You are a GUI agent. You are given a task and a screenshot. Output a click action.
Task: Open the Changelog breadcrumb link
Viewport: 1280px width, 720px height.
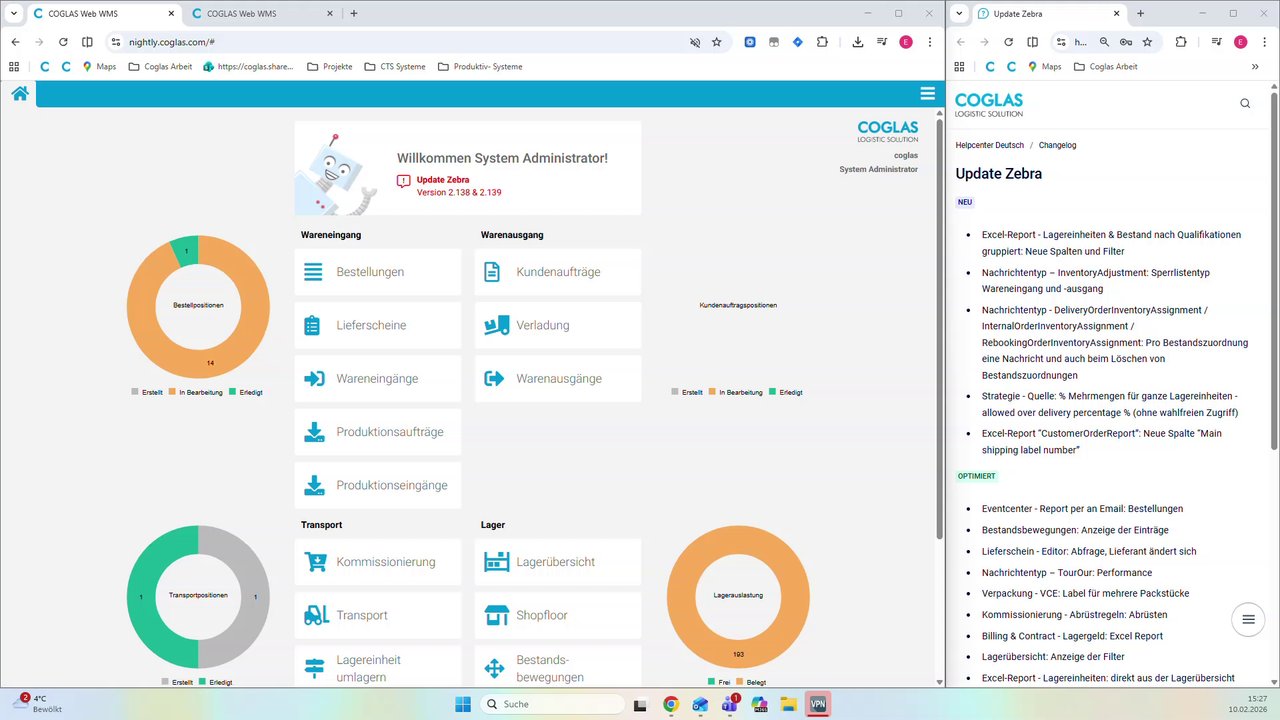click(1057, 145)
